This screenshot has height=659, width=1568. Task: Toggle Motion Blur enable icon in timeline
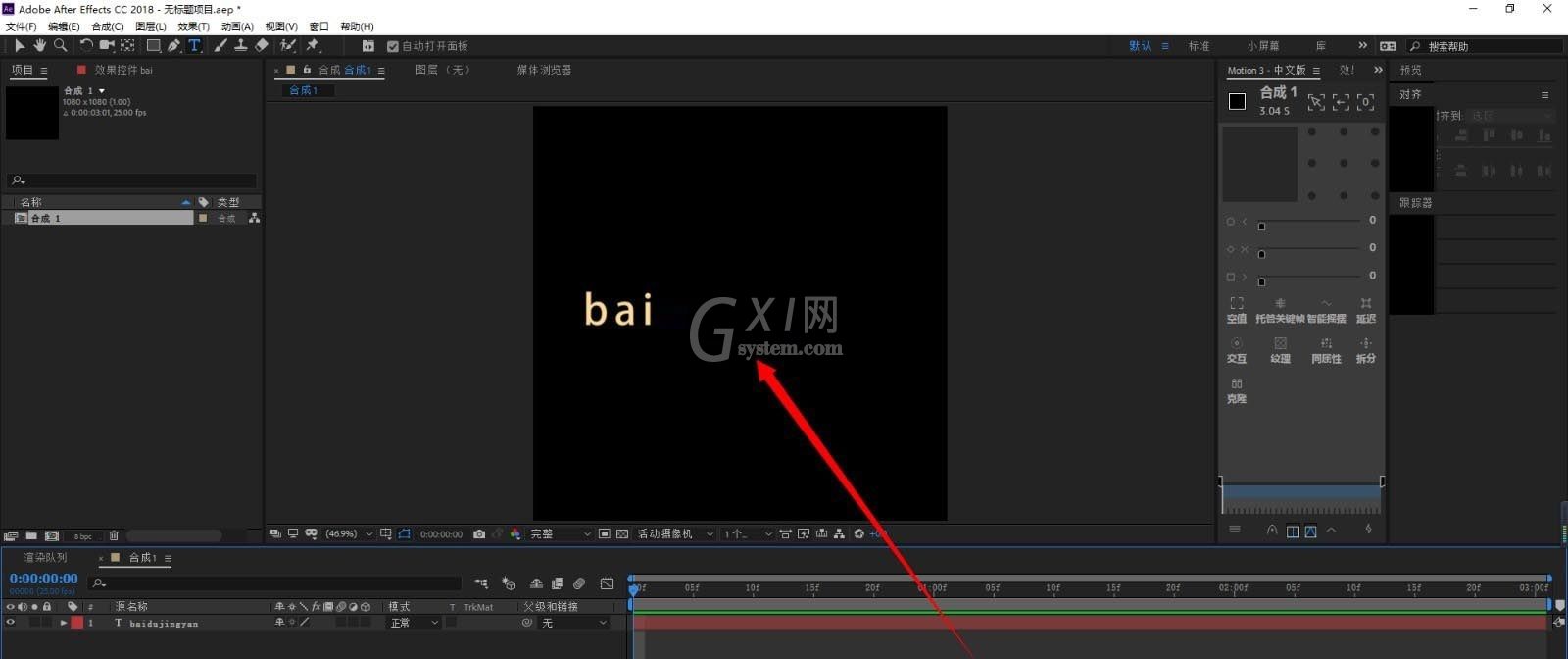tap(580, 583)
